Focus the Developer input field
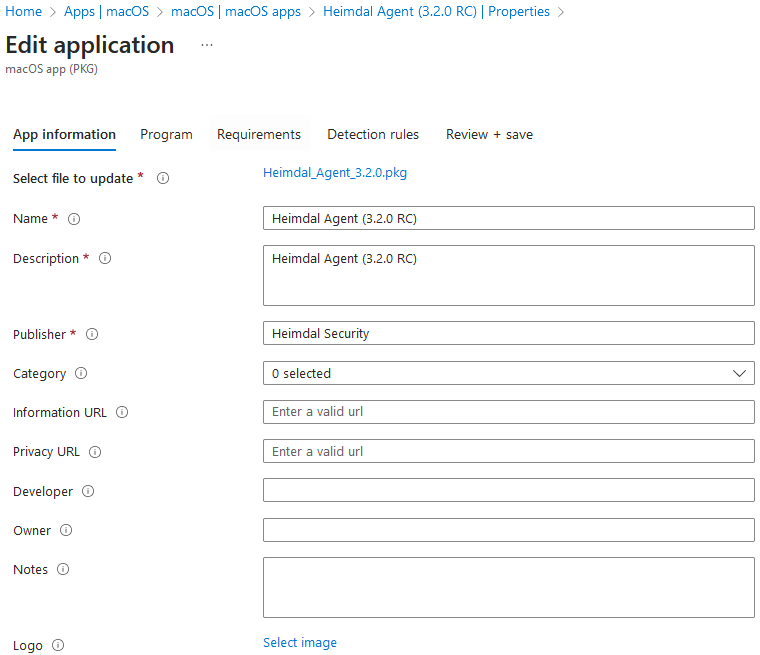The image size is (760, 655). coord(508,490)
